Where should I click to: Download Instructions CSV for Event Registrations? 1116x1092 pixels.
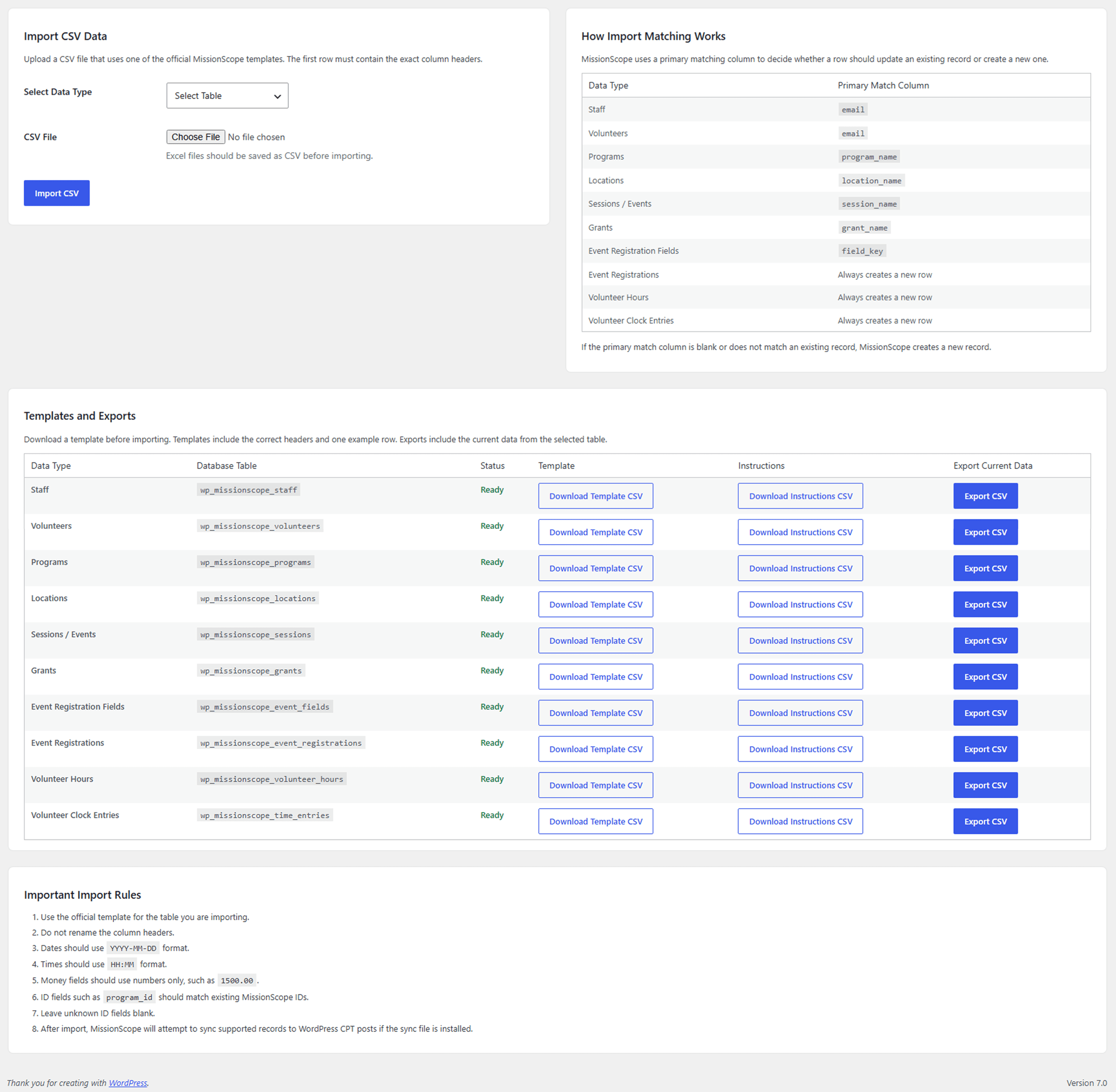(x=800, y=749)
